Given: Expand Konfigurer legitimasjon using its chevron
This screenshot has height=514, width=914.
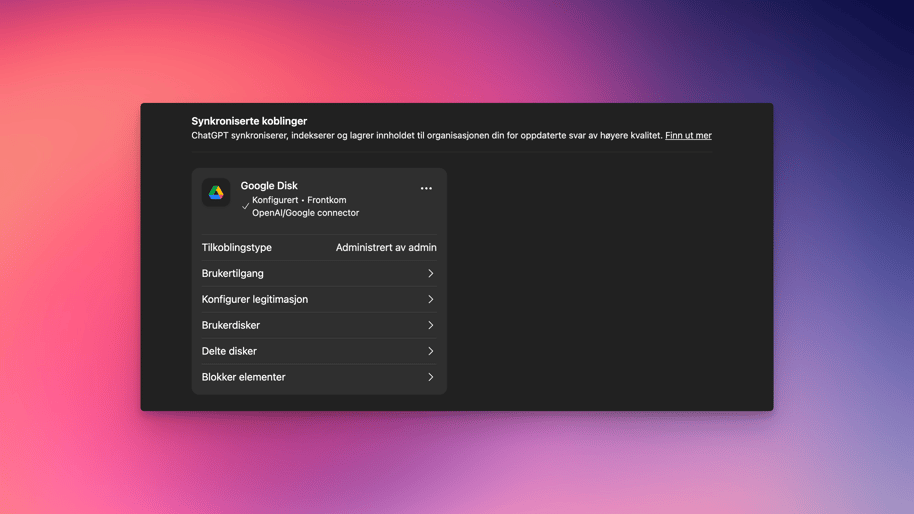Looking at the screenshot, I should (x=431, y=299).
